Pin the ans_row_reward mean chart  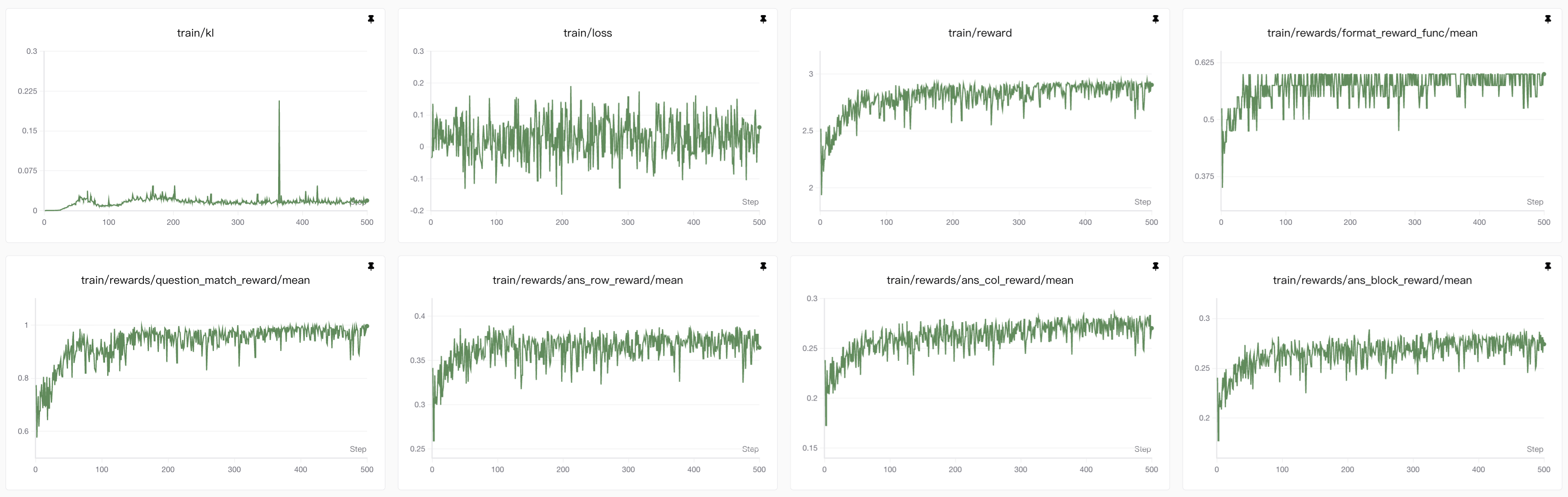pos(763,267)
